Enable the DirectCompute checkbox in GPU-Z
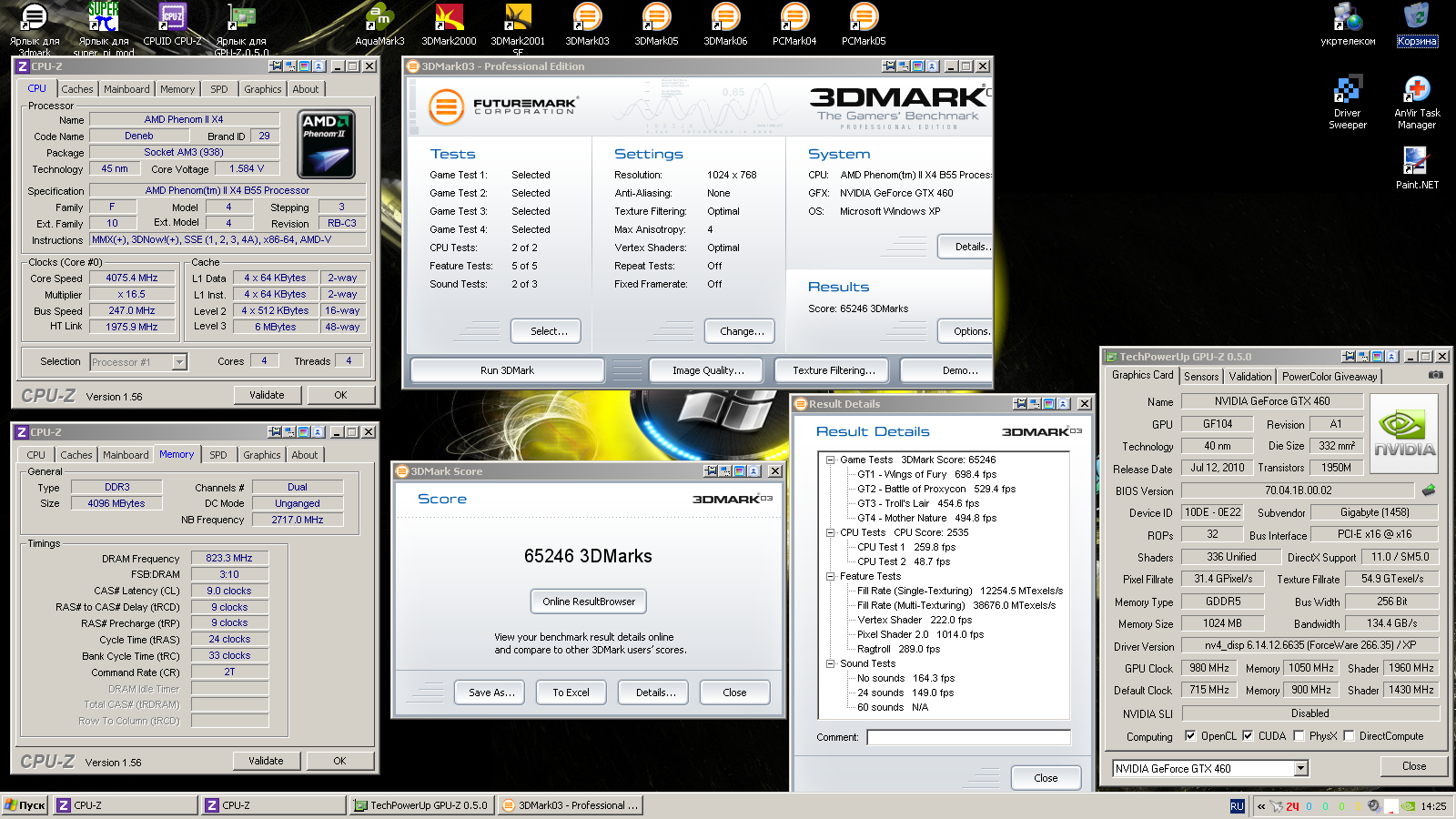Viewport: 1456px width, 819px height. point(1349,735)
